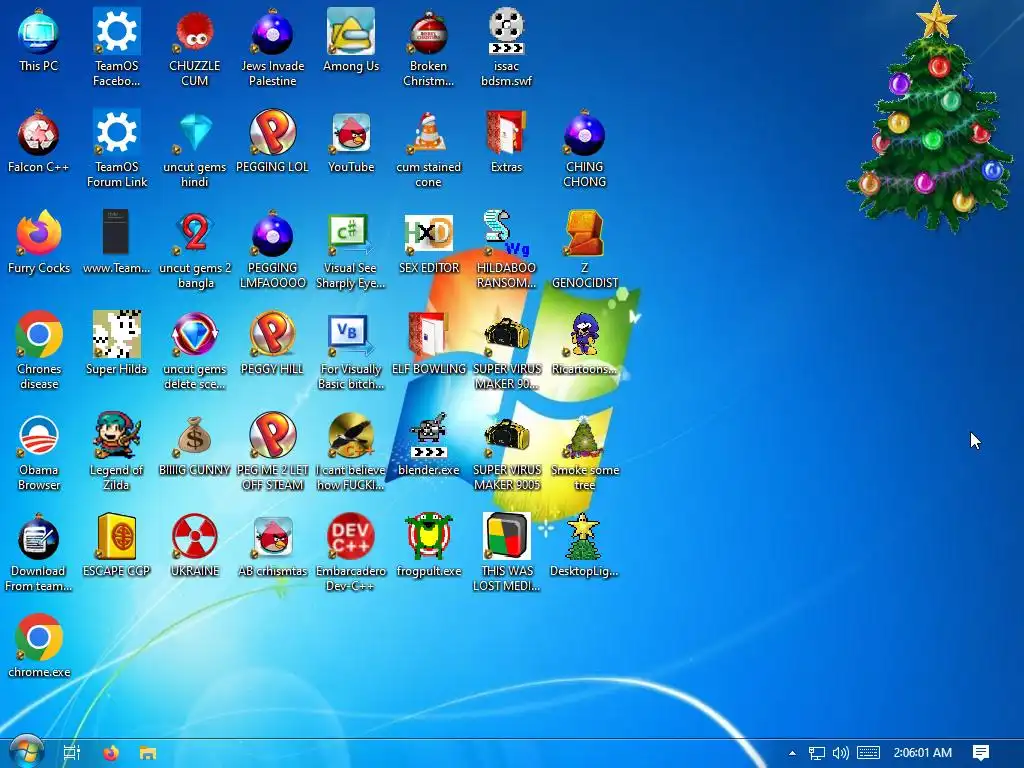Select the blender.exe icon
This screenshot has height=768, width=1024.
[428, 445]
